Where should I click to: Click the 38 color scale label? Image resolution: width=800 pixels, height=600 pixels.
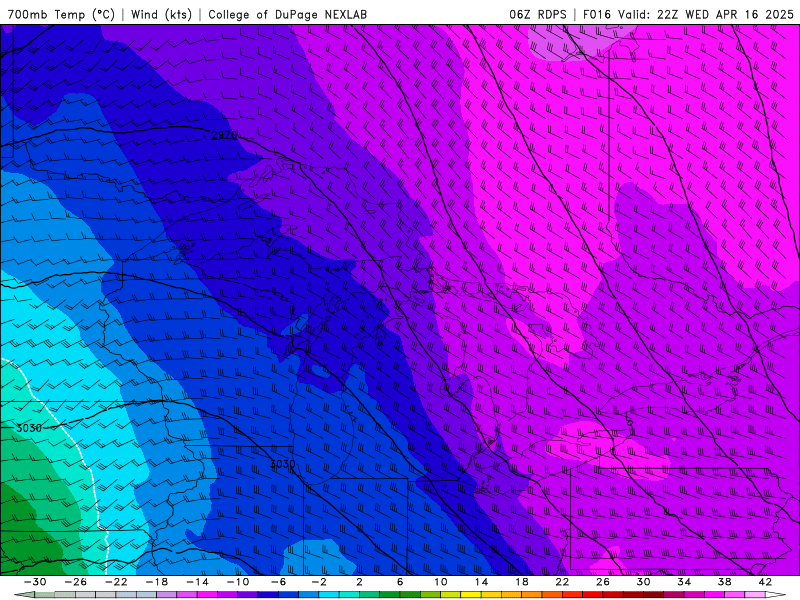click(x=724, y=582)
